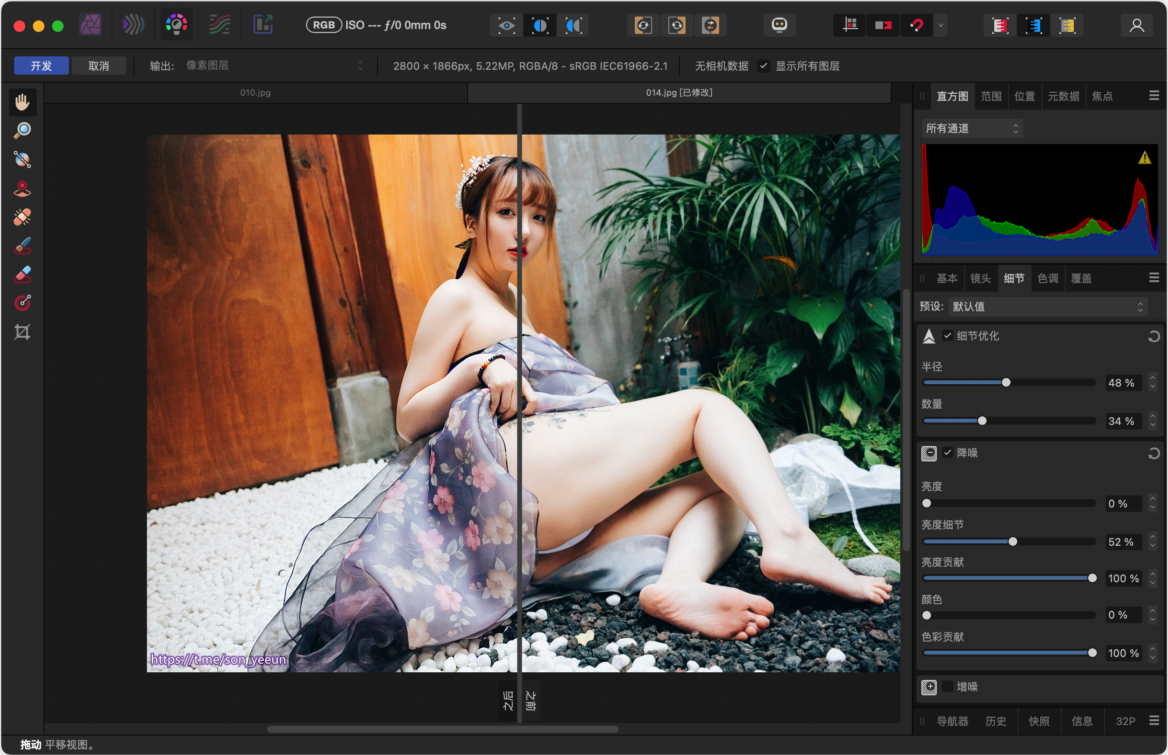
Task: Adjust the 亮度细节 slider
Action: 1009,542
